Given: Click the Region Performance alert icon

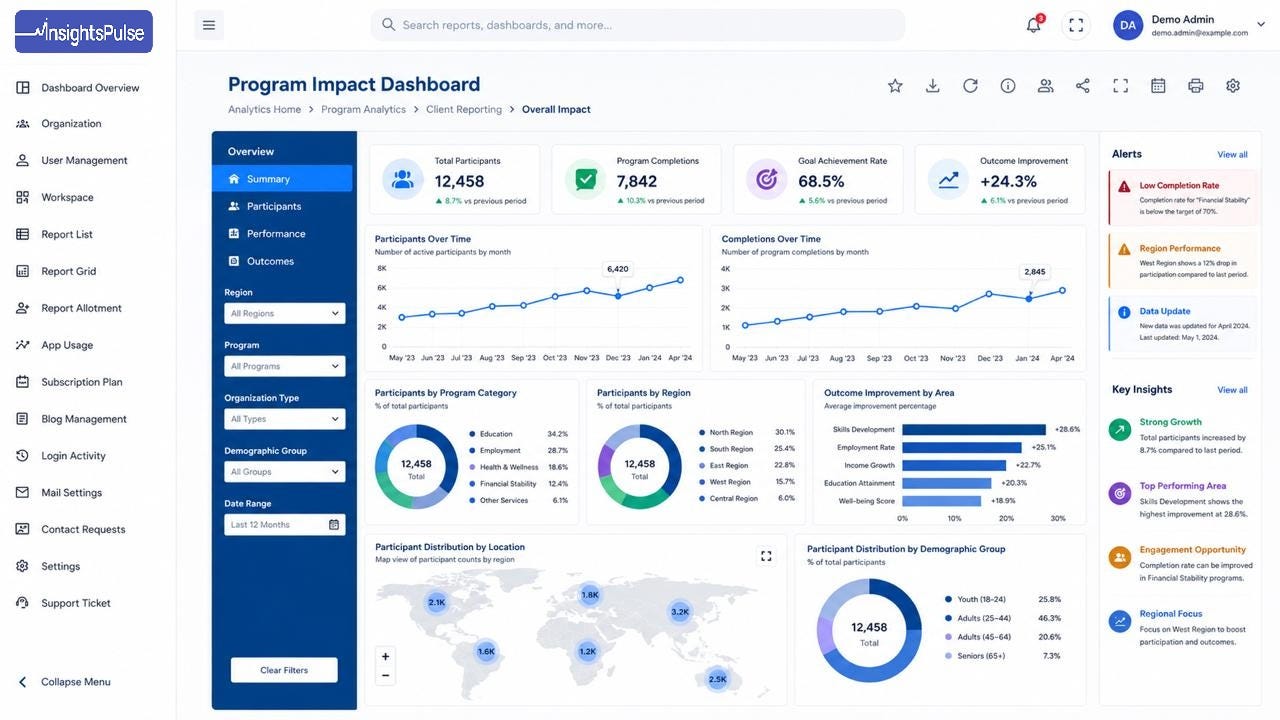Looking at the screenshot, I should tap(1124, 249).
